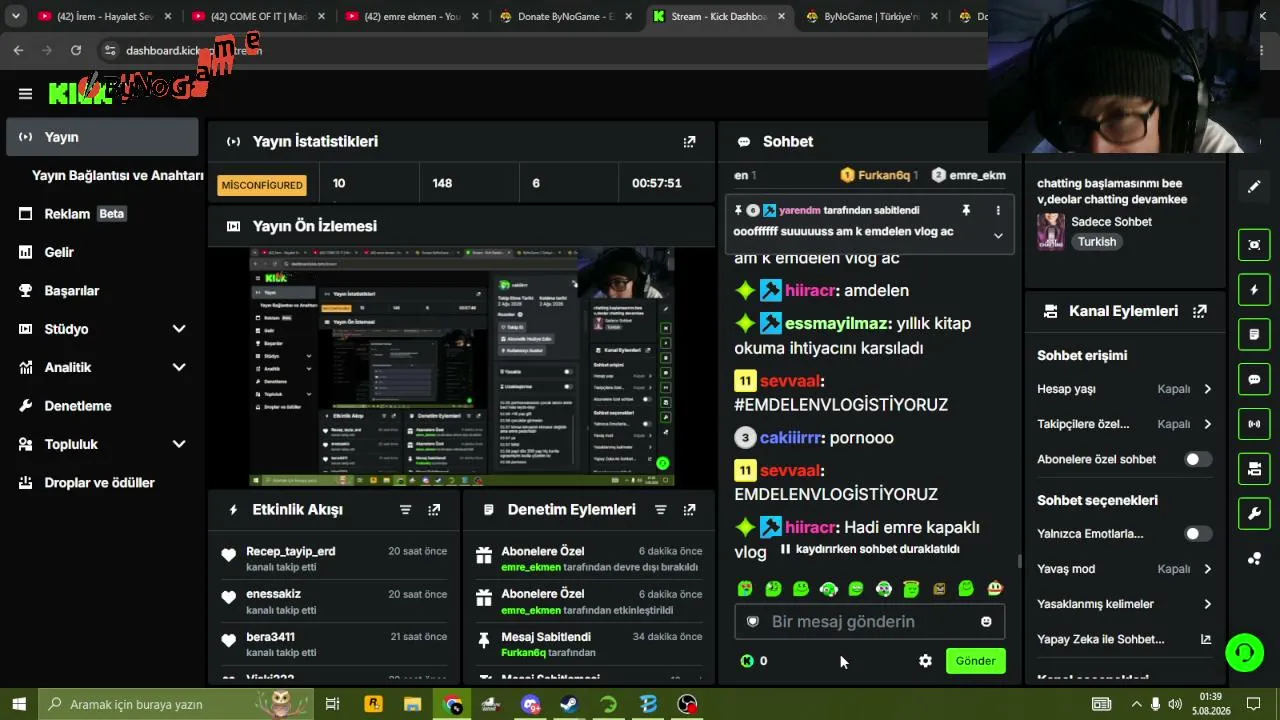Click cakiiirrr username in chat
The width and height of the screenshot is (1280, 720).
(791, 438)
